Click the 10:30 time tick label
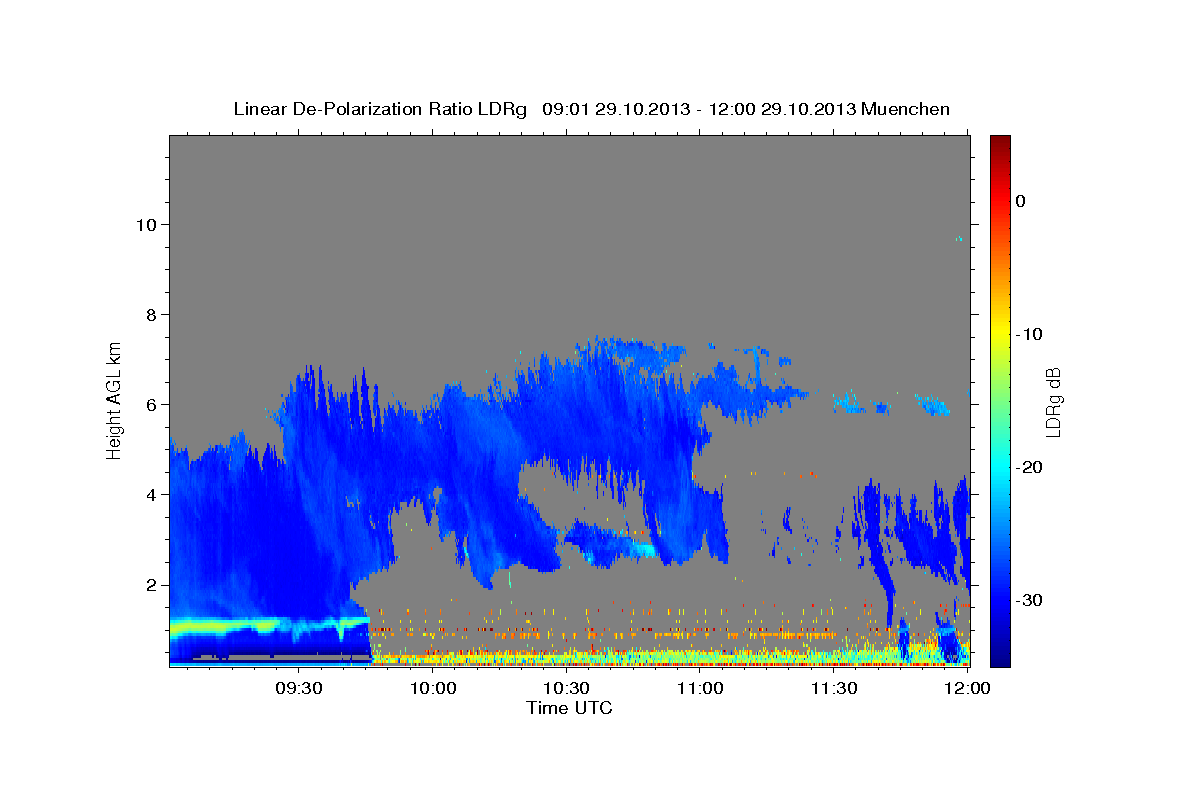Viewport: 1200px width, 800px height. coord(566,688)
